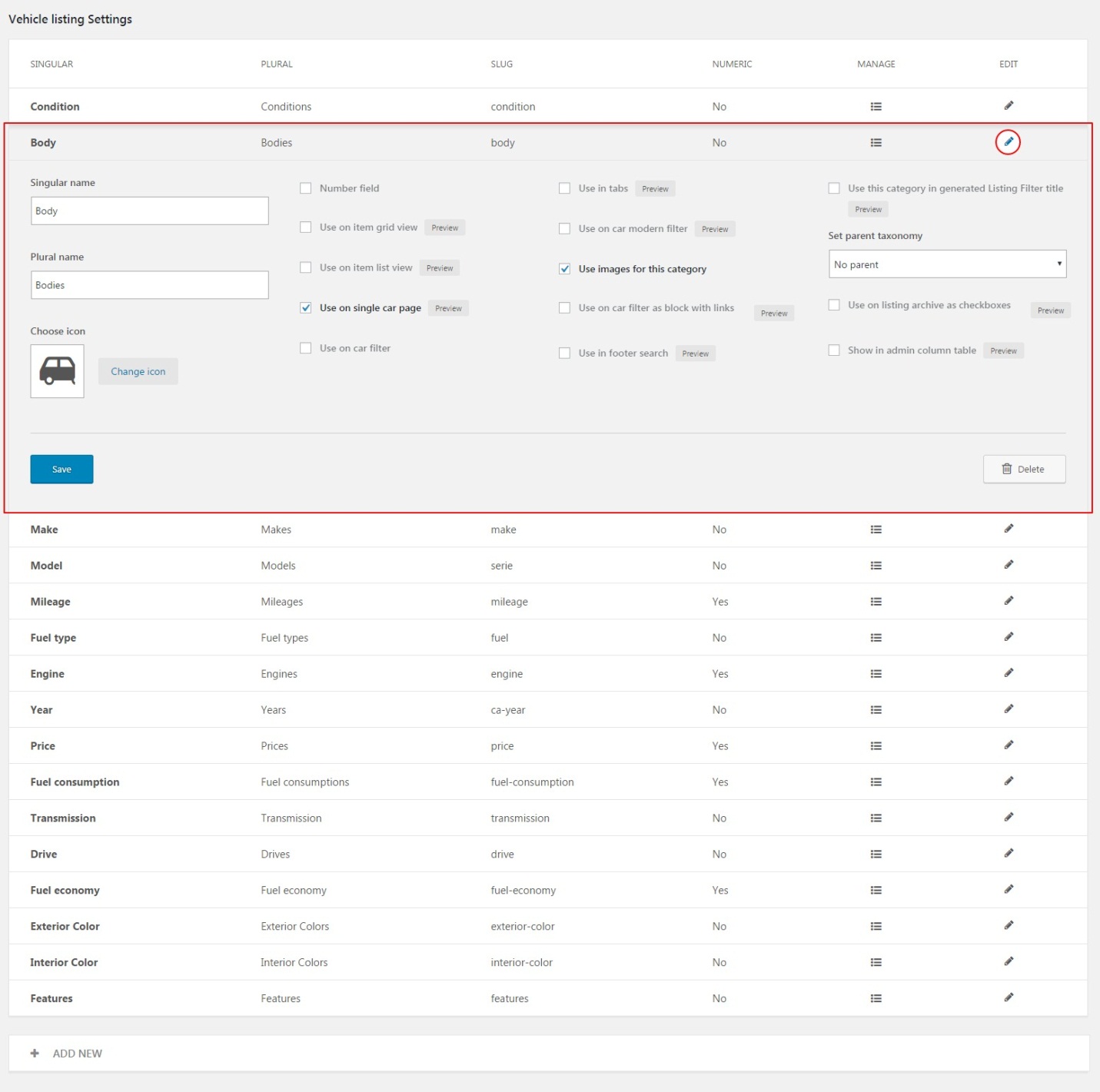Open the manage list icon for Make
The height and width of the screenshot is (1092, 1100).
tap(876, 529)
